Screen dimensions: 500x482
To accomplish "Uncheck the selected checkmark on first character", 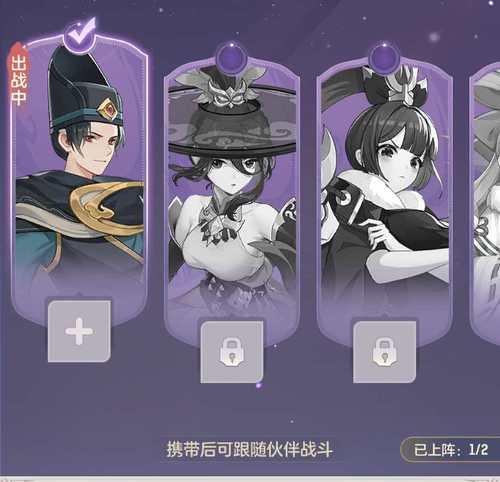I will [x=79, y=36].
